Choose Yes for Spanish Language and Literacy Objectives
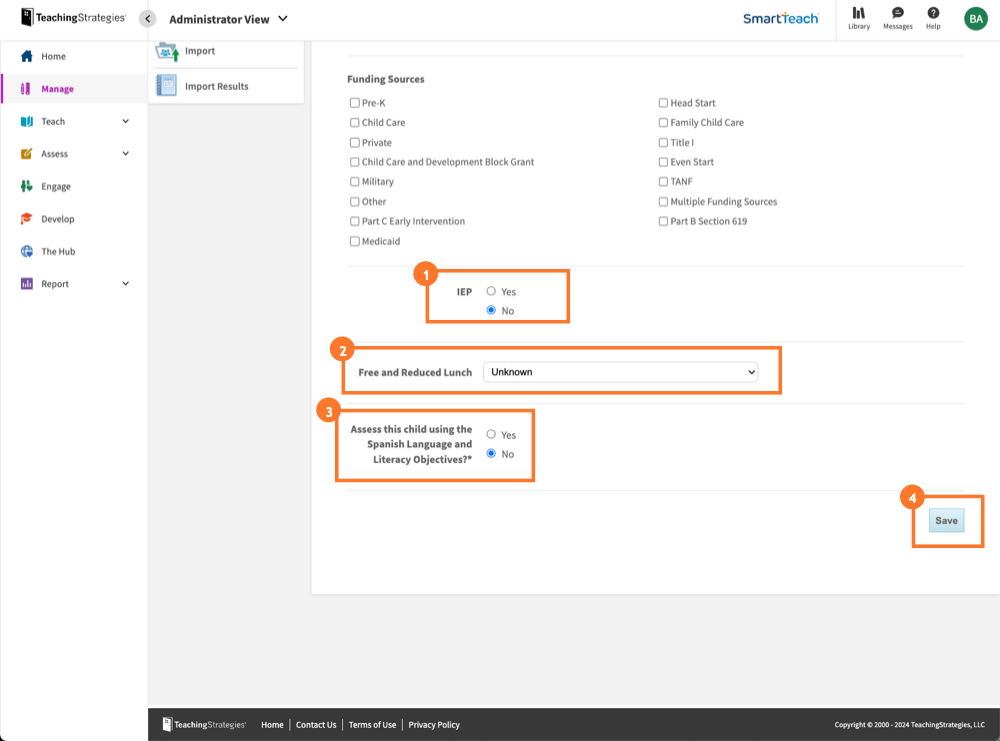1000x741 pixels. tap(489, 434)
